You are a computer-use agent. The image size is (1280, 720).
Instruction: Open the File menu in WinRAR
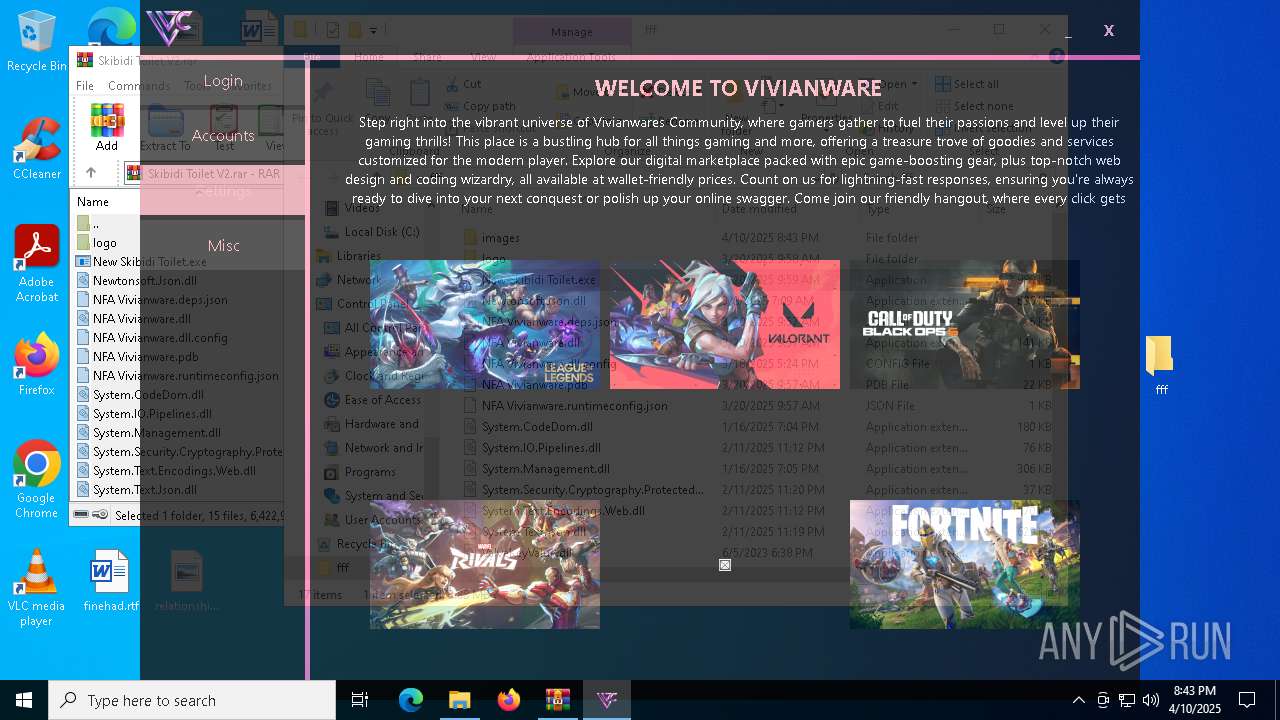pos(85,86)
